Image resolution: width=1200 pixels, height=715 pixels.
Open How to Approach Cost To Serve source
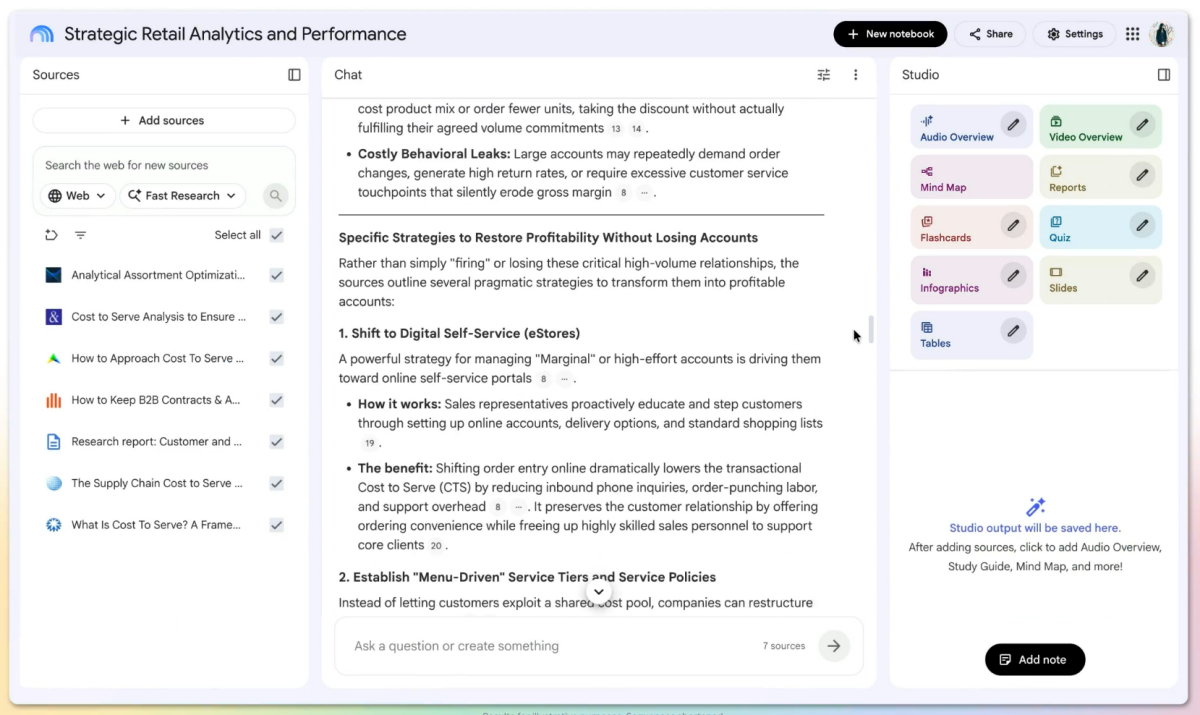click(156, 358)
